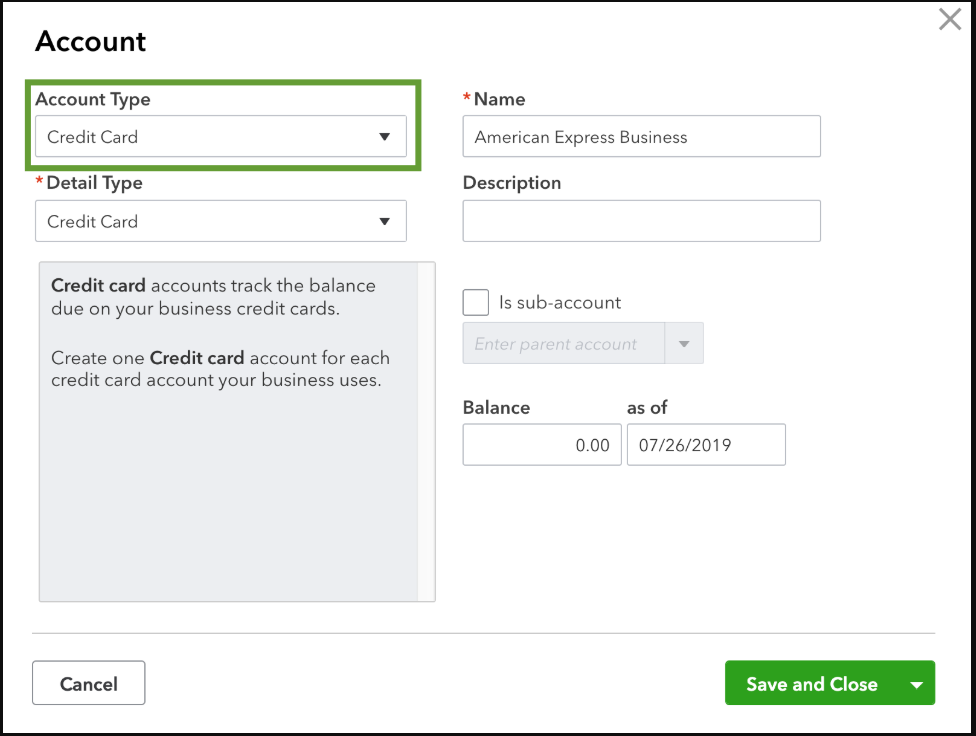
Task: Click the Credit Card value in Account Type
Action: point(93,137)
